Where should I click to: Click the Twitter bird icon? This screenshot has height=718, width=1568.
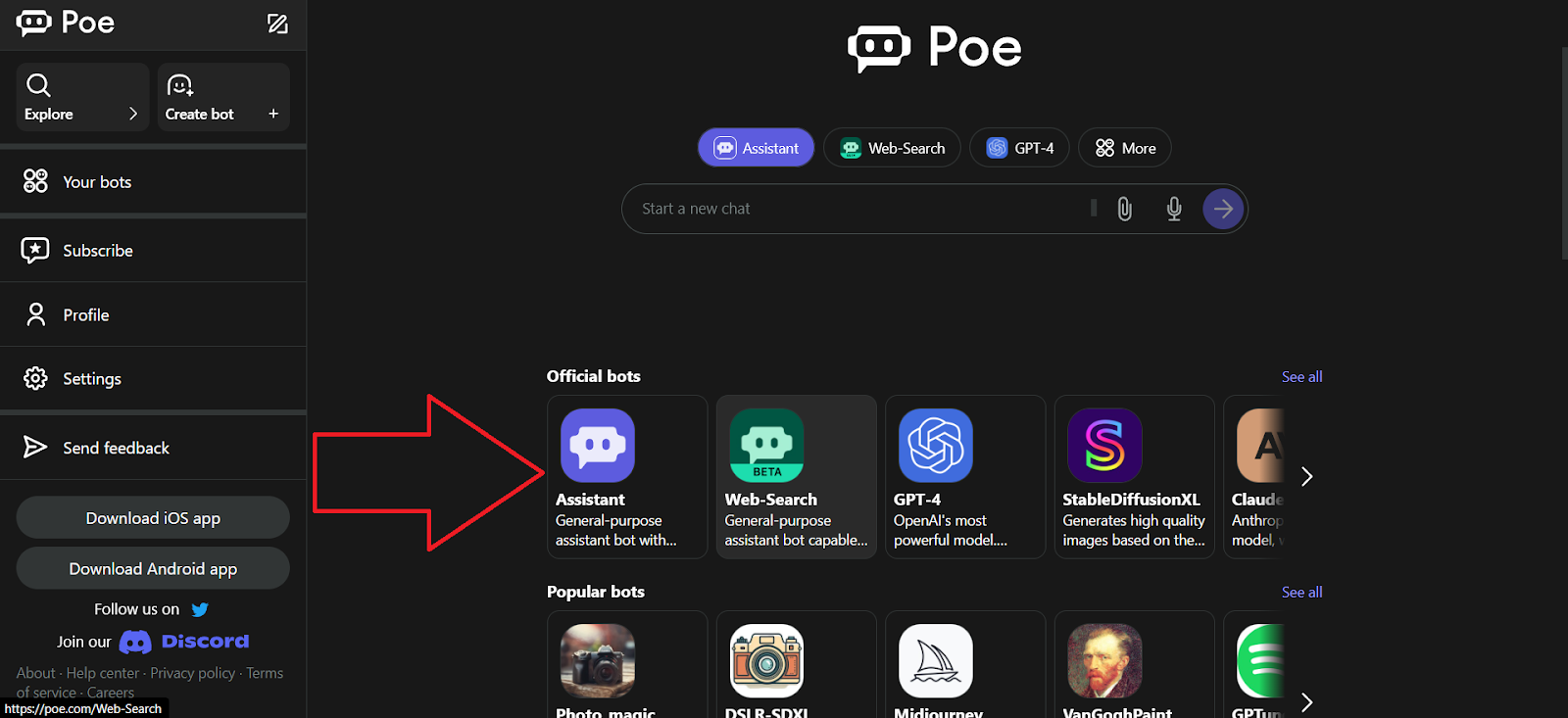[200, 609]
